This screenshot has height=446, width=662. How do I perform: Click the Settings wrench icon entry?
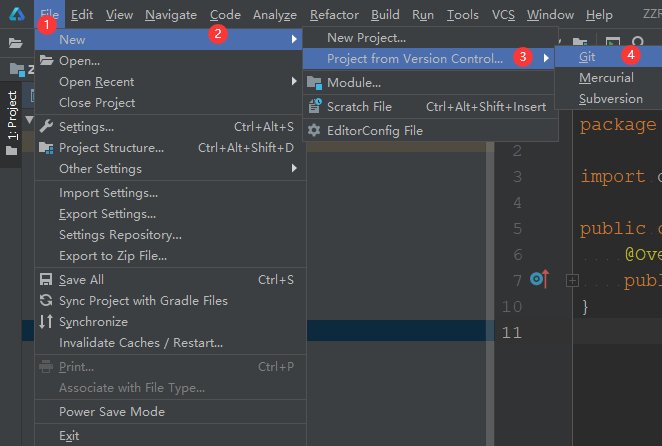pyautogui.click(x=46, y=126)
